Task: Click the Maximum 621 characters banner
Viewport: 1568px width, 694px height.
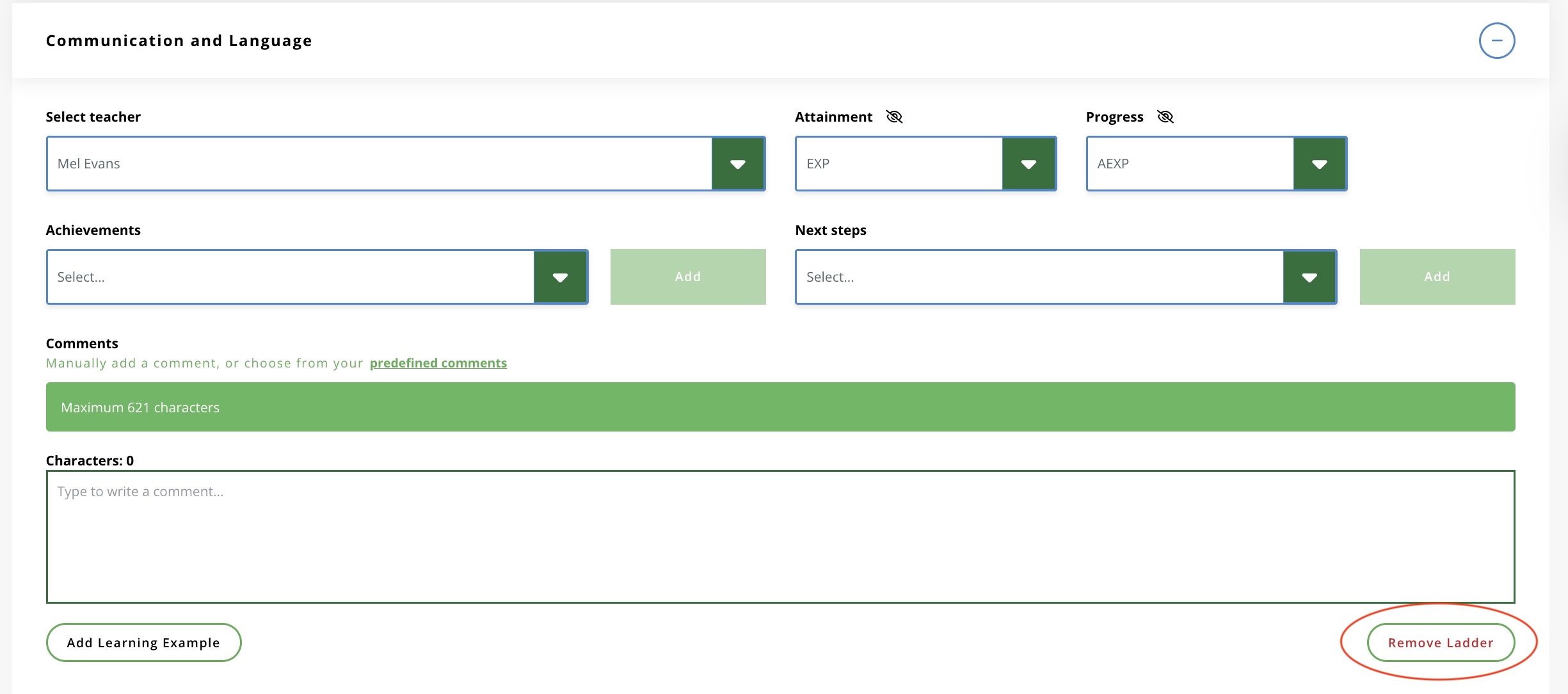Action: click(x=780, y=407)
